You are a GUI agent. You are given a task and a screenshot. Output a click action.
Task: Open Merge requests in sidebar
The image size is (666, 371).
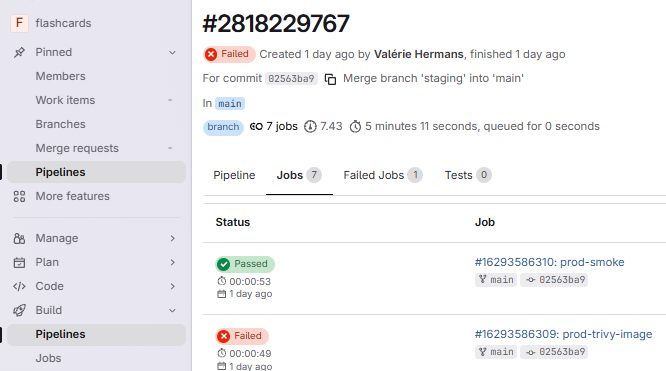[77, 148]
